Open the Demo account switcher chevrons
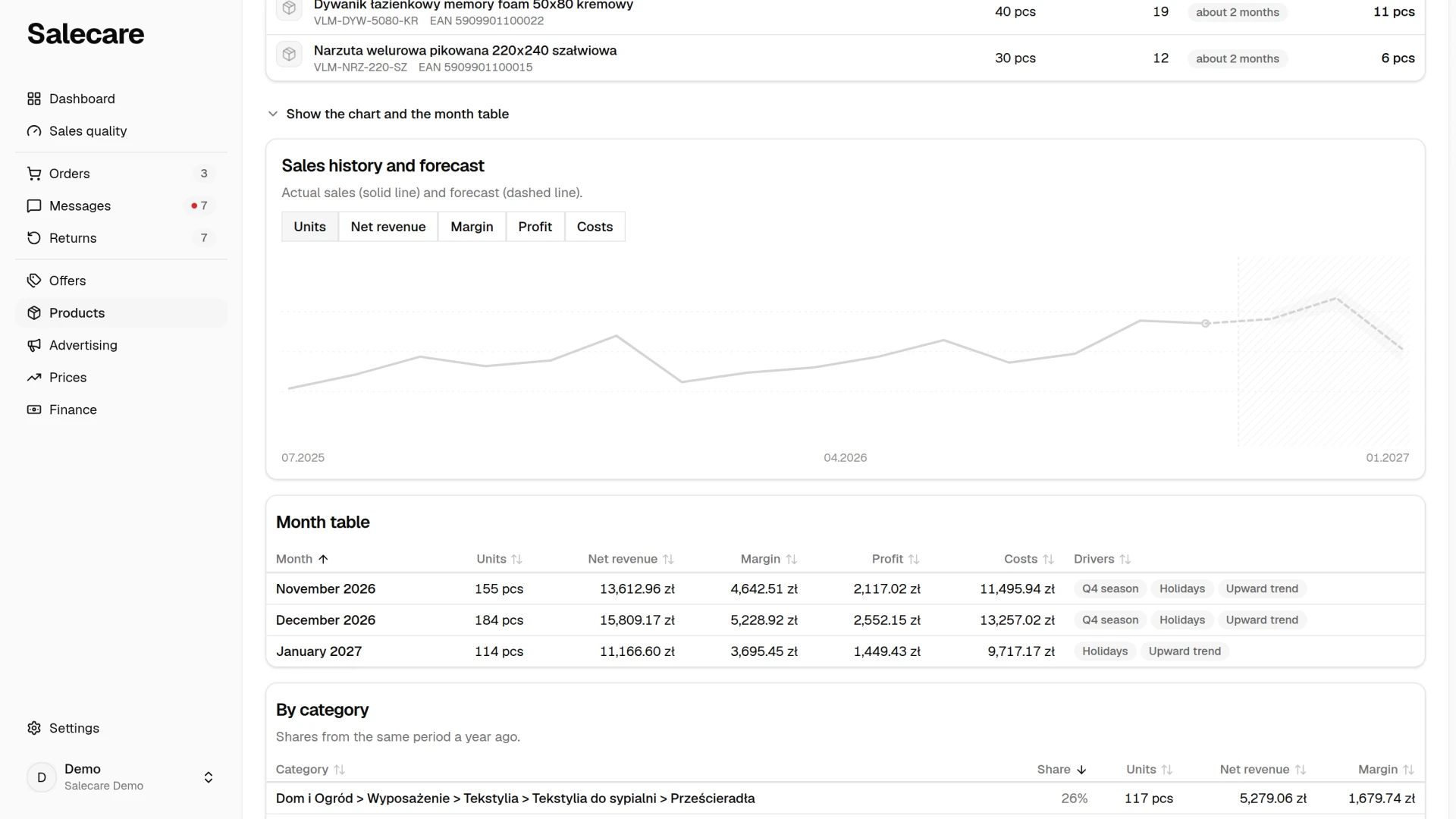1456x819 pixels. coord(209,777)
